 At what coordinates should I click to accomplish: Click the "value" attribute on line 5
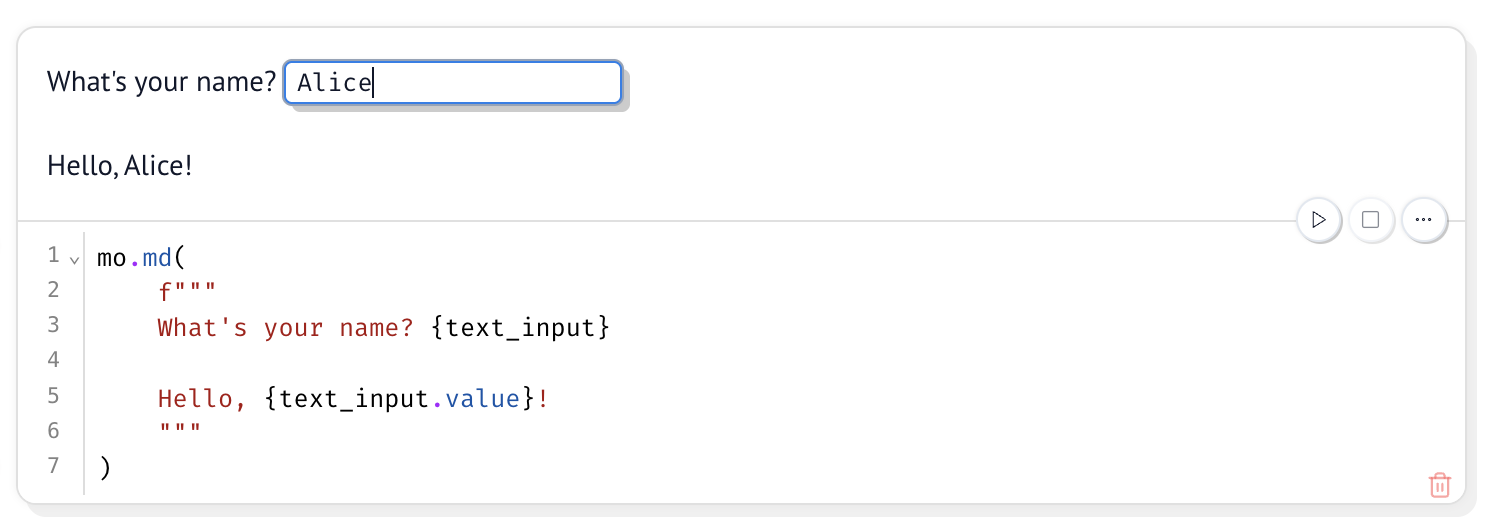[482, 398]
